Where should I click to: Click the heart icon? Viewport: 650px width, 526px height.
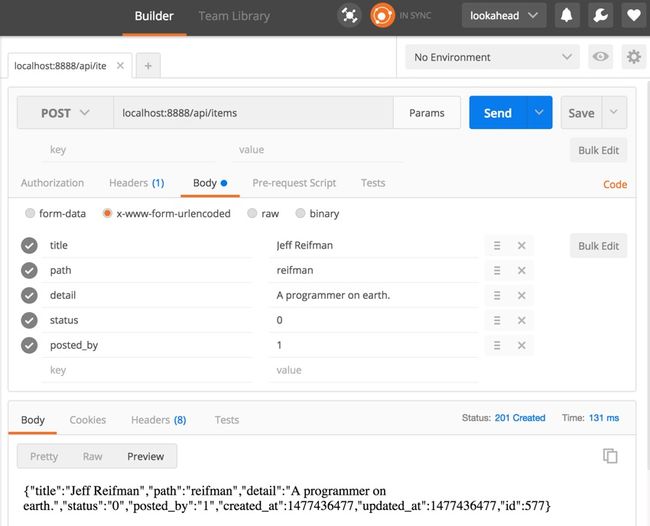[633, 16]
